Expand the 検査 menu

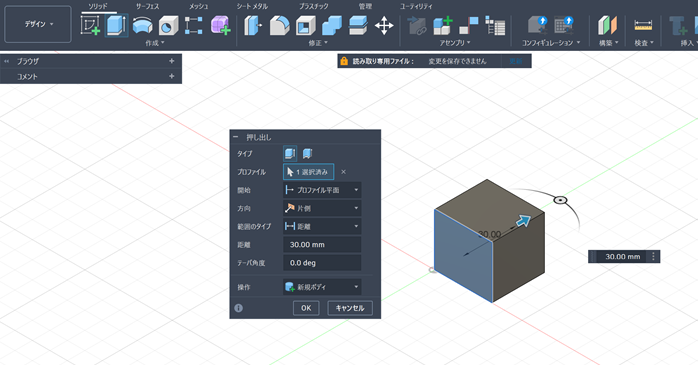coord(644,43)
